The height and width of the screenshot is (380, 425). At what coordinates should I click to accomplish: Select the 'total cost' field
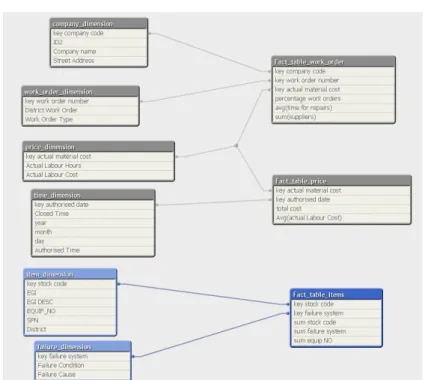click(342, 209)
